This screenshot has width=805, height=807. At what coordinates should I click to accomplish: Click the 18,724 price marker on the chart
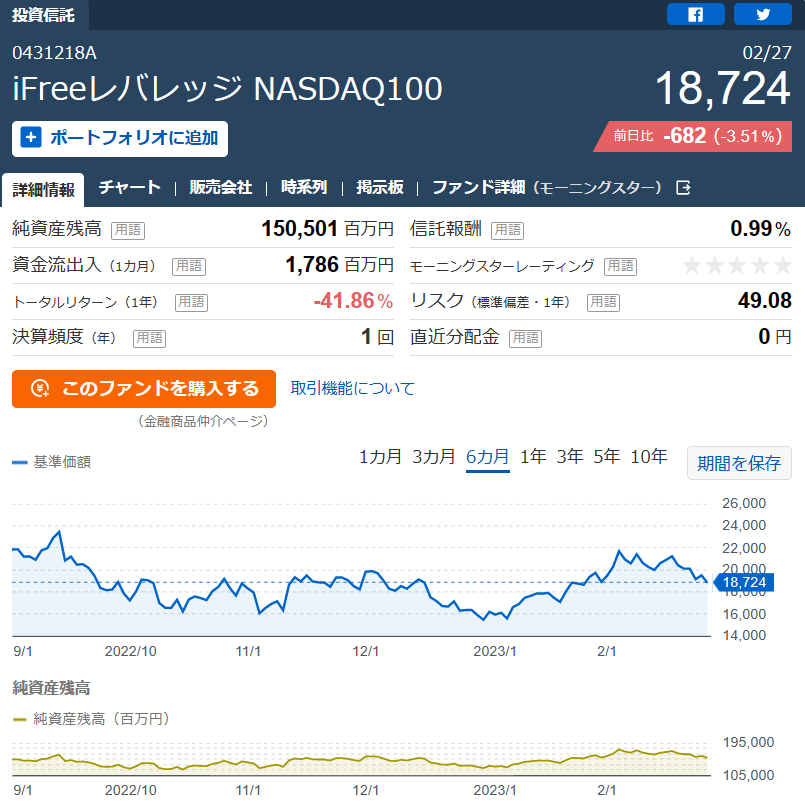tap(743, 583)
